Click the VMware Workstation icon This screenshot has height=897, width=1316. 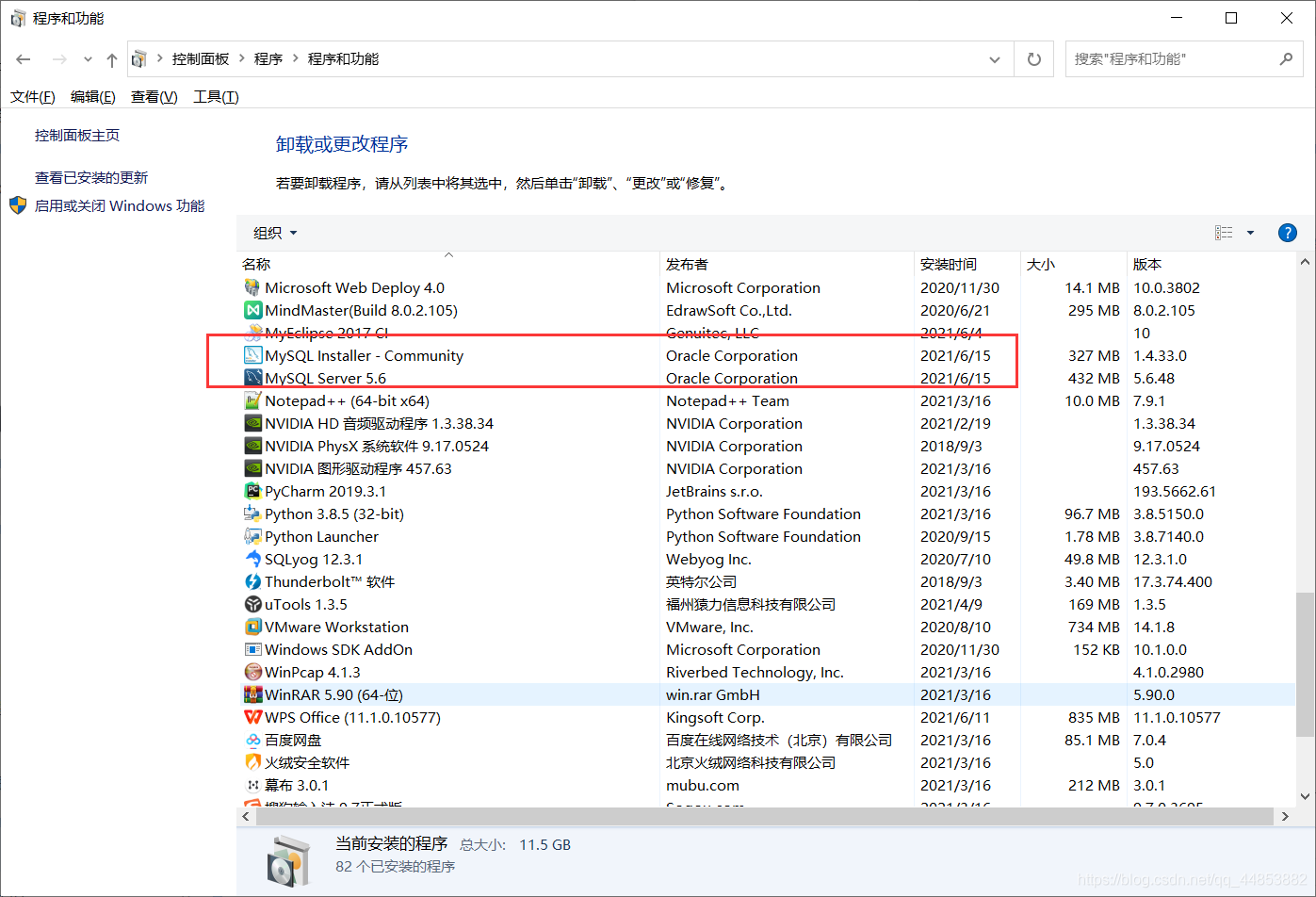pyautogui.click(x=252, y=627)
